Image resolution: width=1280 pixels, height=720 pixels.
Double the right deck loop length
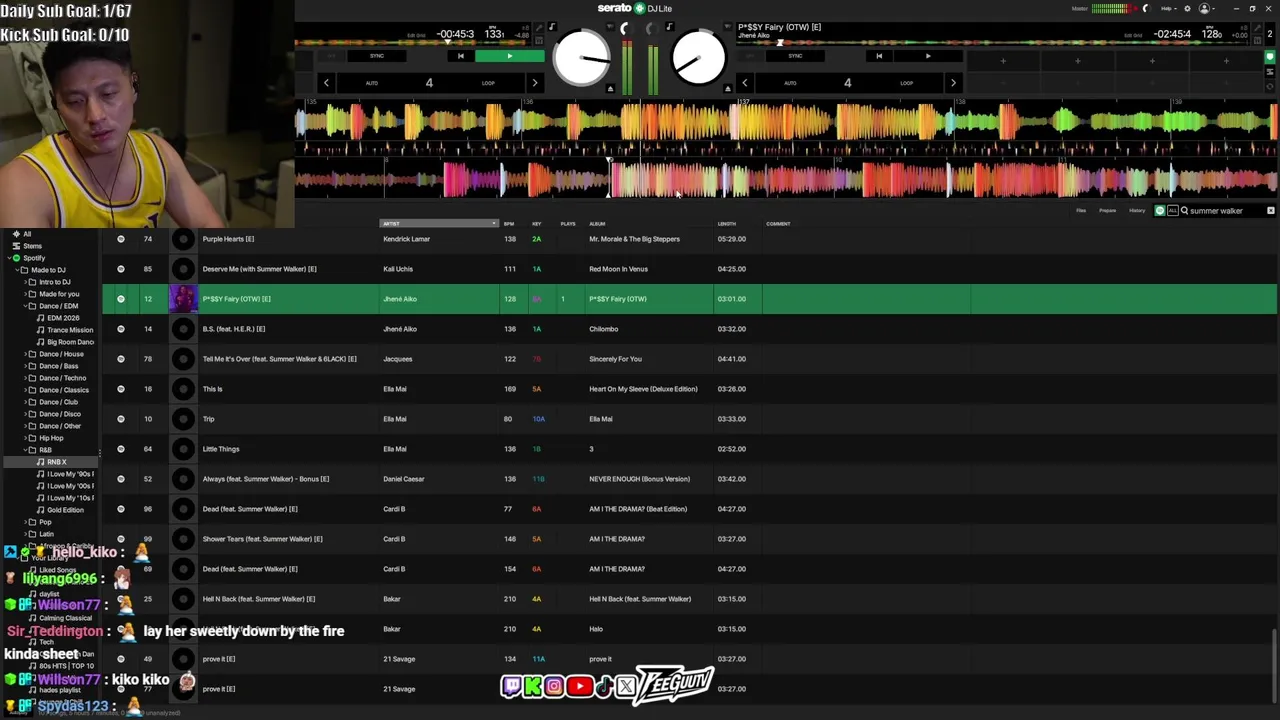[953, 83]
